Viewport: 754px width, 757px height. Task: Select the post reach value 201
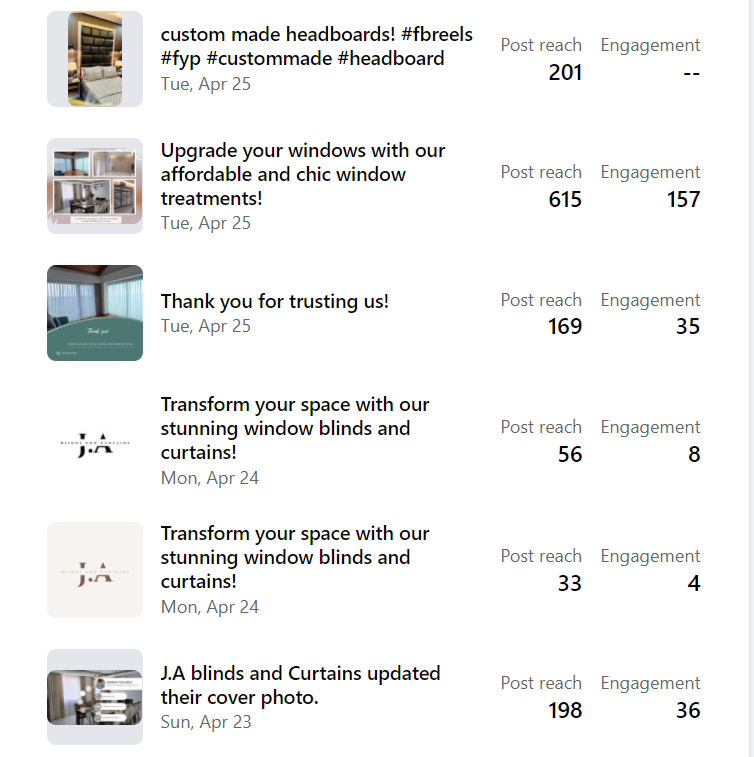point(565,72)
